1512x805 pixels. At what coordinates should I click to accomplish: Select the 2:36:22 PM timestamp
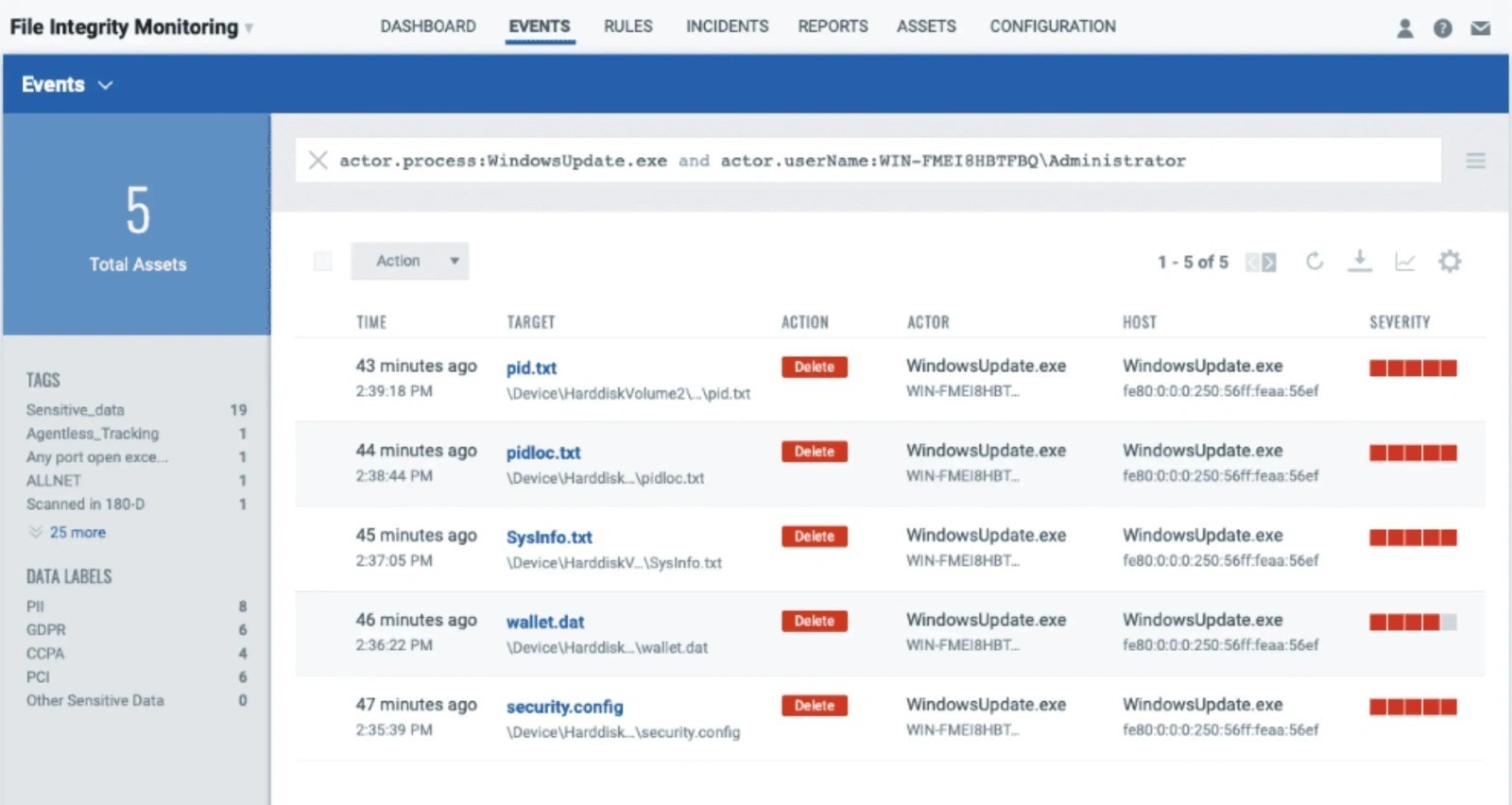click(394, 645)
